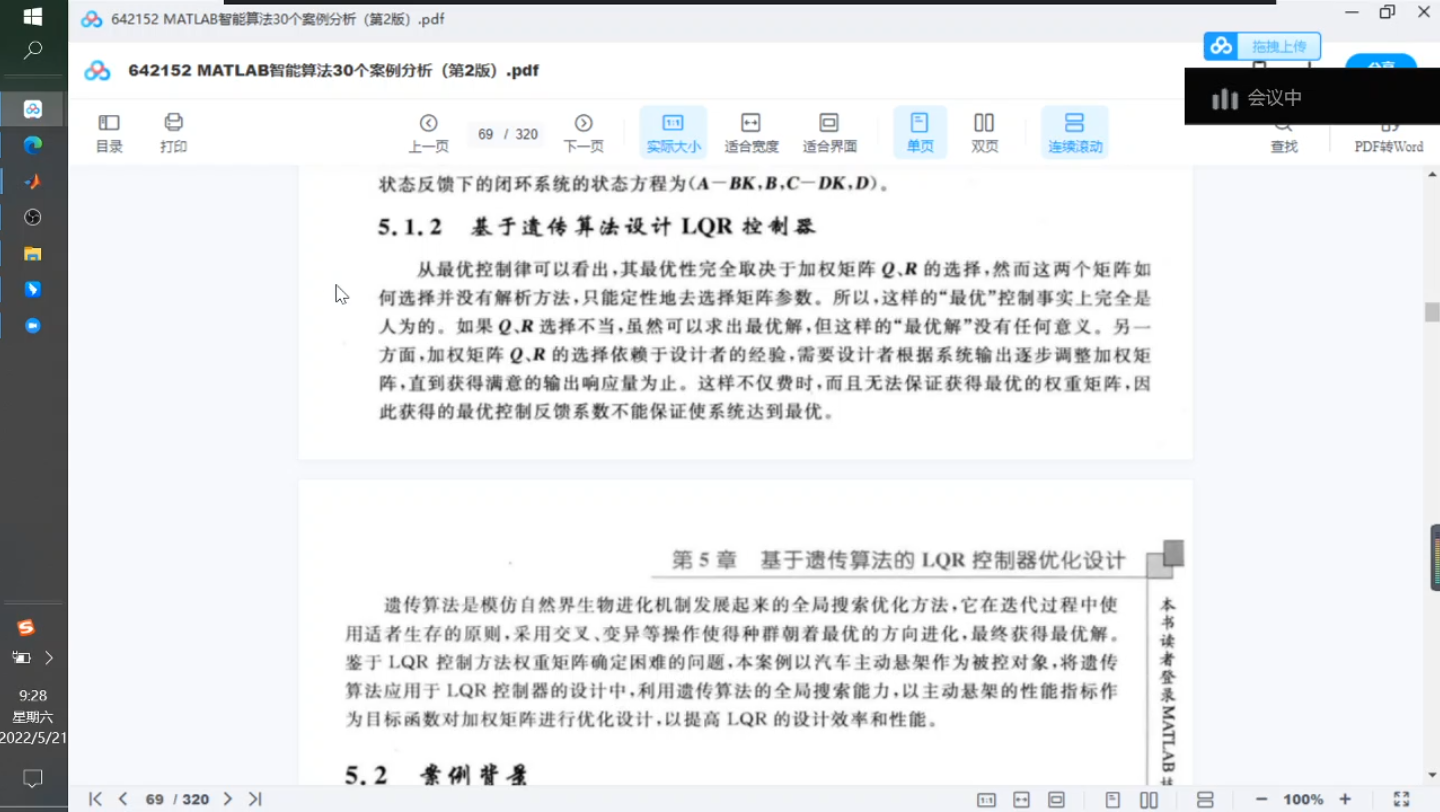Zoom in with the plus button
Image resolution: width=1440 pixels, height=812 pixels.
pyautogui.click(x=1345, y=799)
